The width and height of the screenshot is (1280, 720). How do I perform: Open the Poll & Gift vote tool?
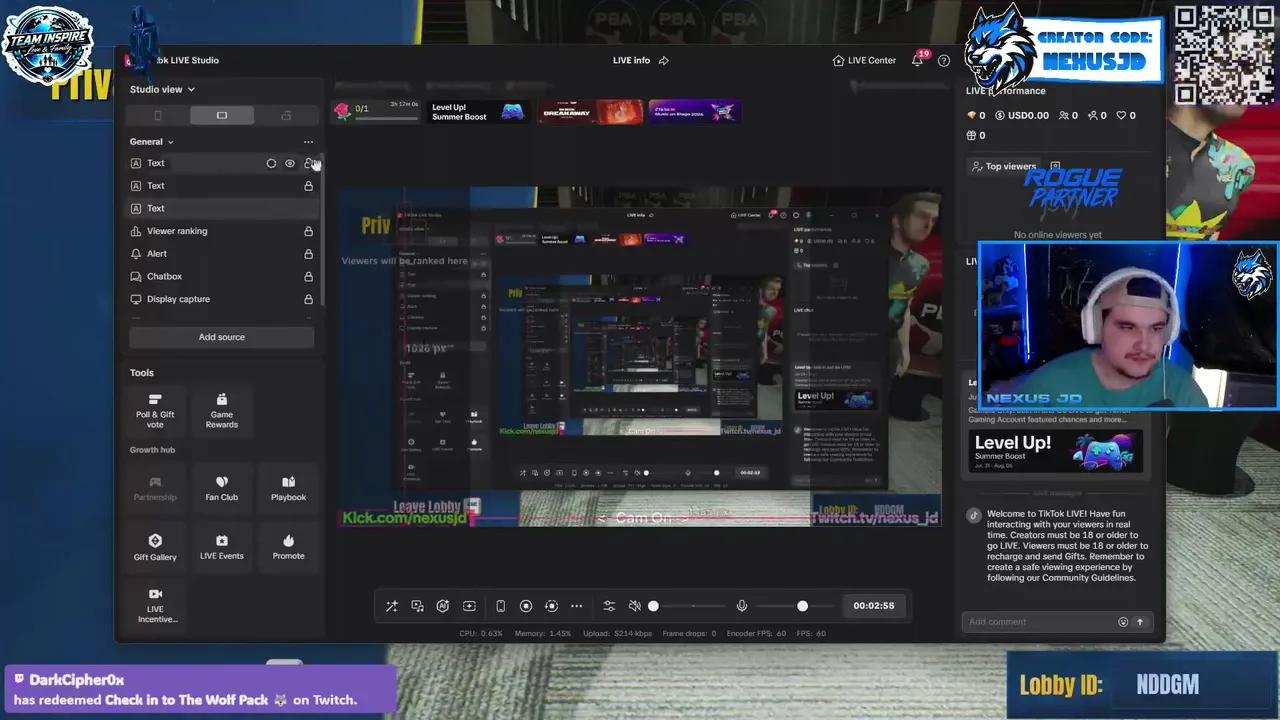155,411
